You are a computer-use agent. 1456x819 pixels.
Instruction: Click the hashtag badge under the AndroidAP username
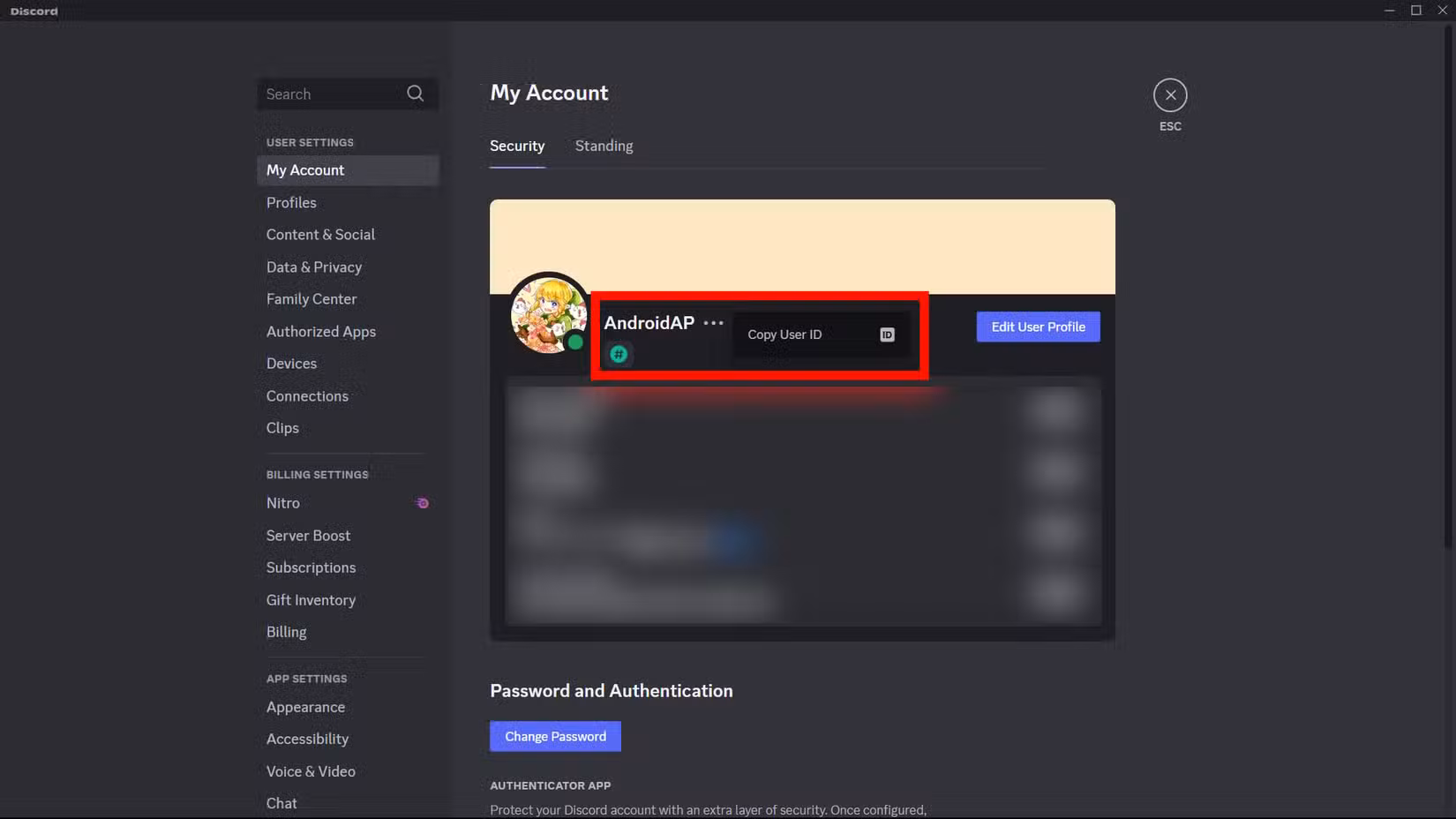point(619,354)
